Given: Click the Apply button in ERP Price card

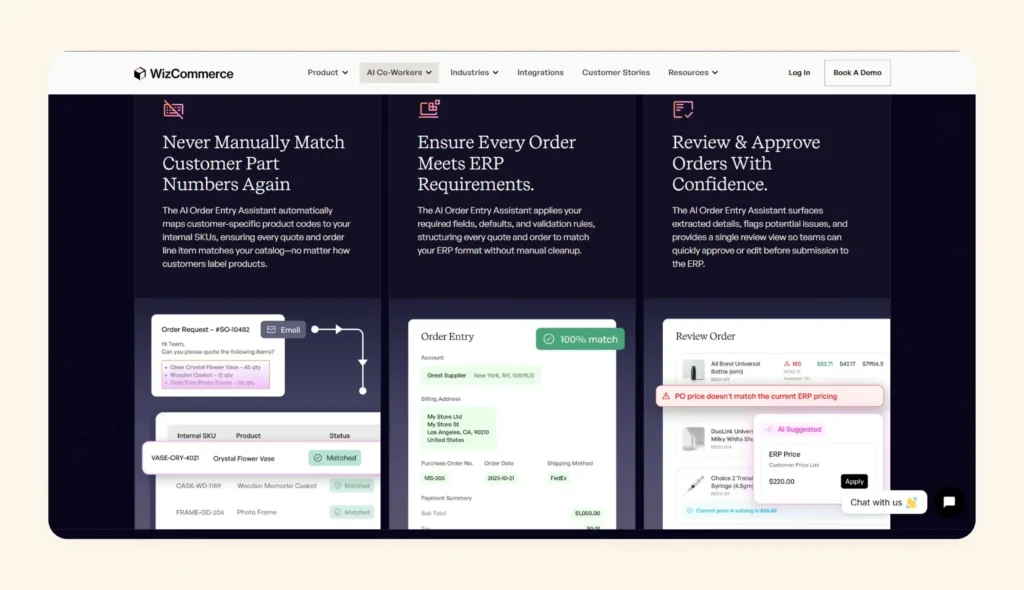Looking at the screenshot, I should tap(854, 482).
